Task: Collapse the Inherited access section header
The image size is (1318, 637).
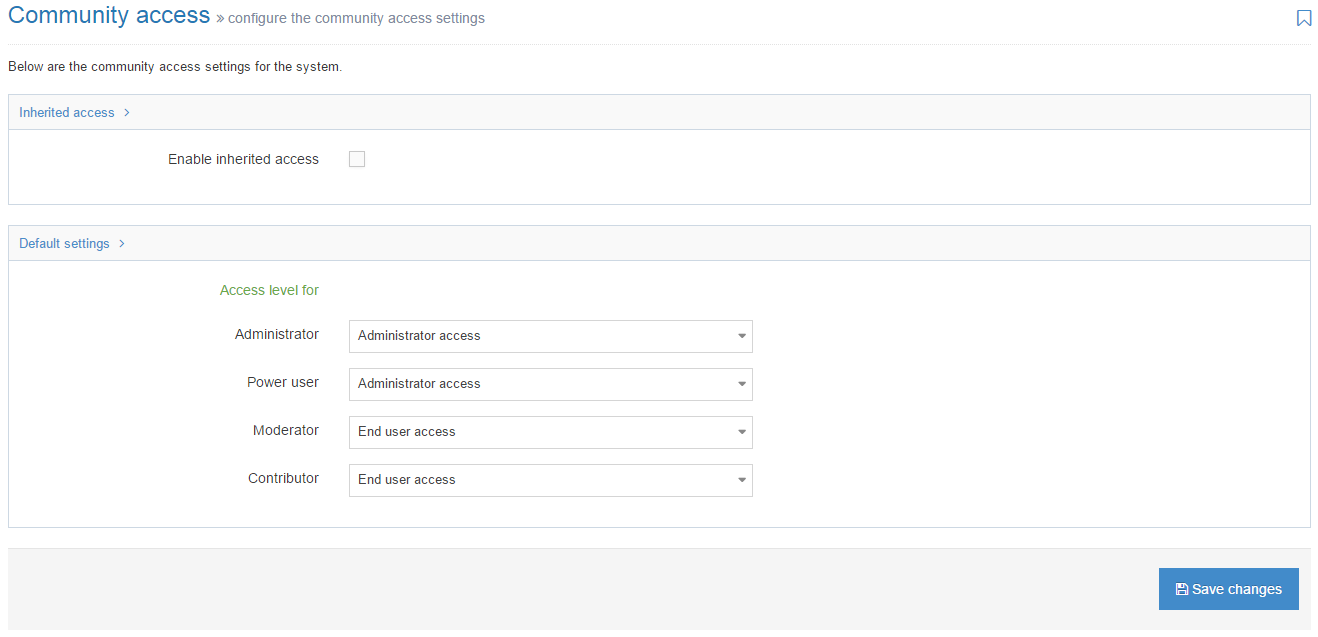Action: (x=67, y=113)
